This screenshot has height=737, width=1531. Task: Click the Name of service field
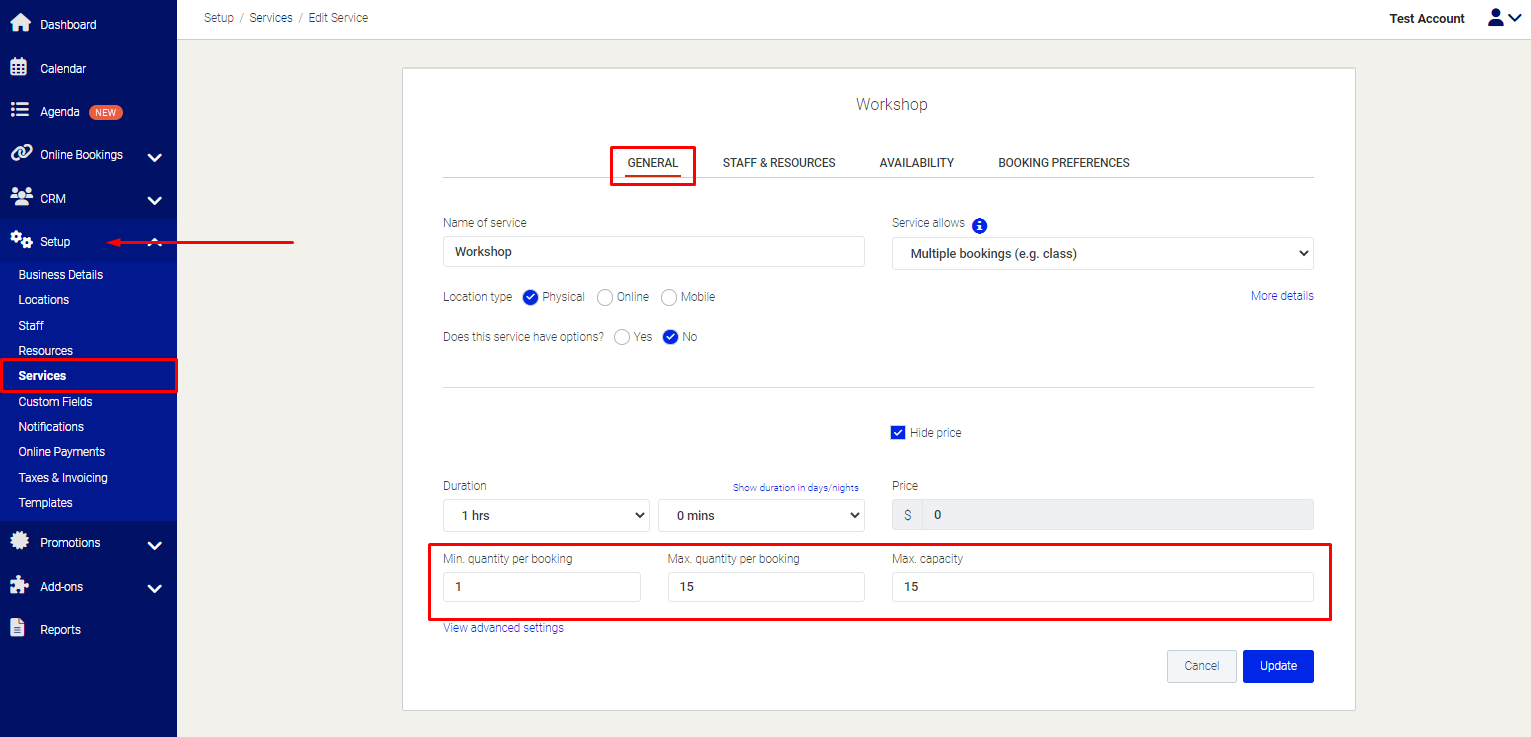coord(654,252)
